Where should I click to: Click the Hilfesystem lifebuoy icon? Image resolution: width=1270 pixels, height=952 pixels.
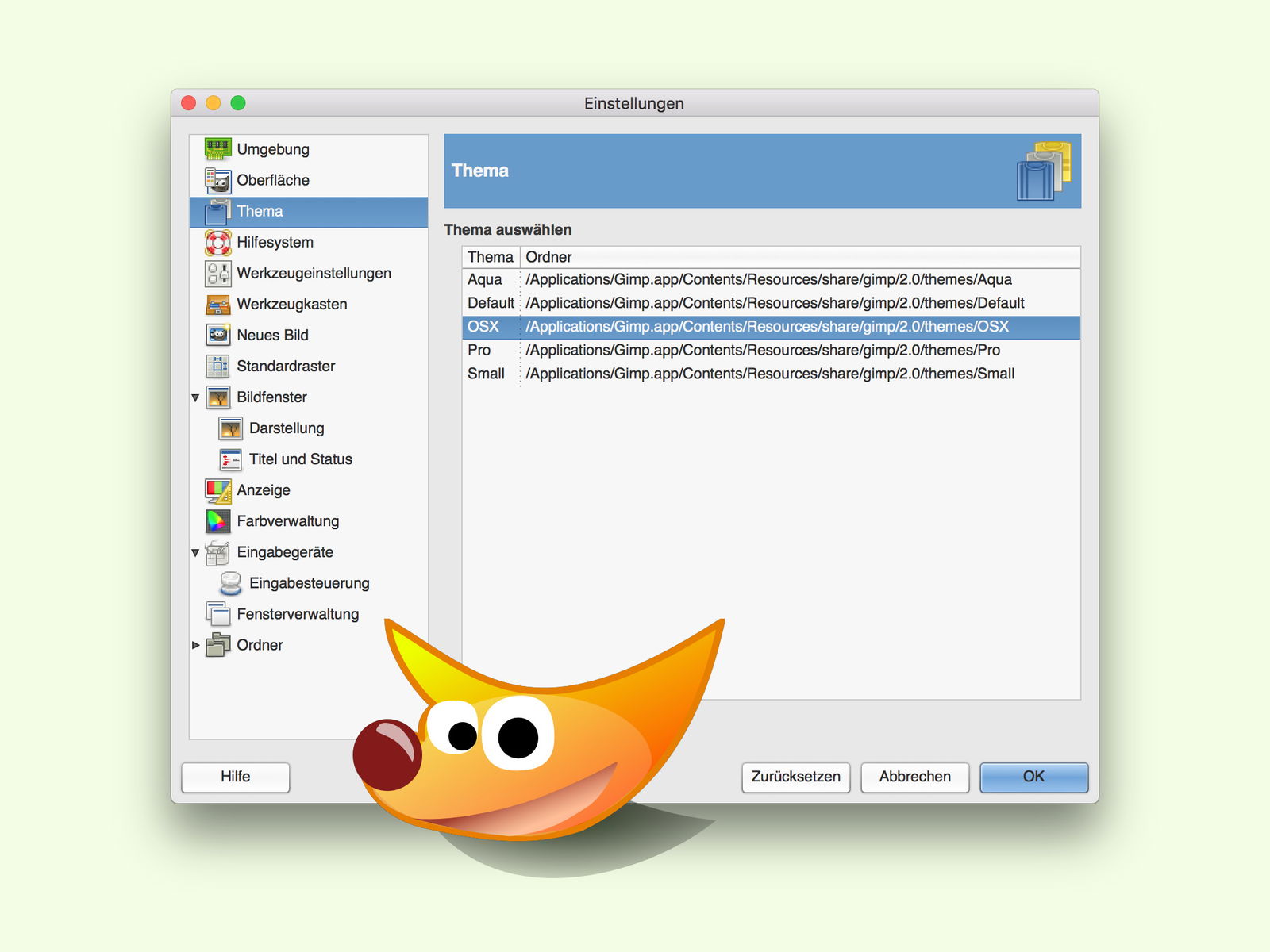[217, 242]
